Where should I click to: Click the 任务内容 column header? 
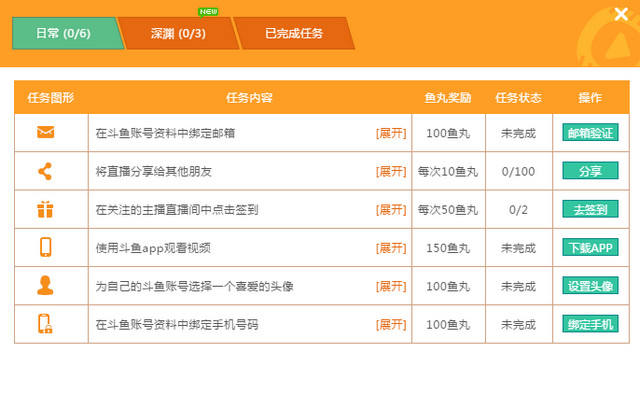pyautogui.click(x=249, y=98)
